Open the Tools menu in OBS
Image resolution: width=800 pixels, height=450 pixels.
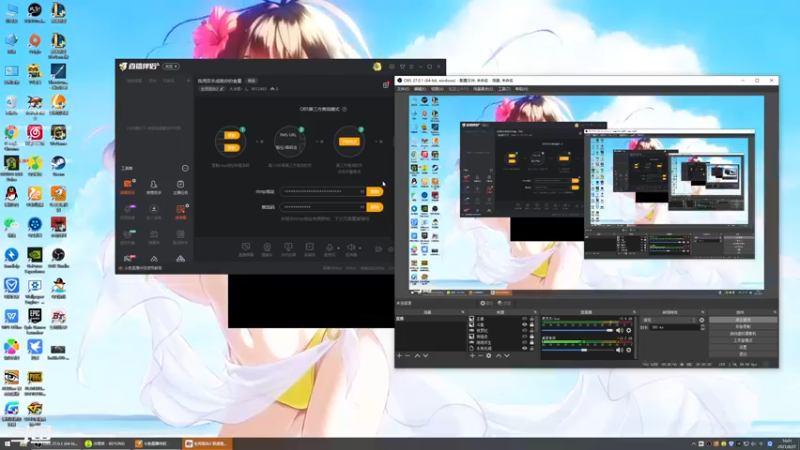tap(504, 89)
